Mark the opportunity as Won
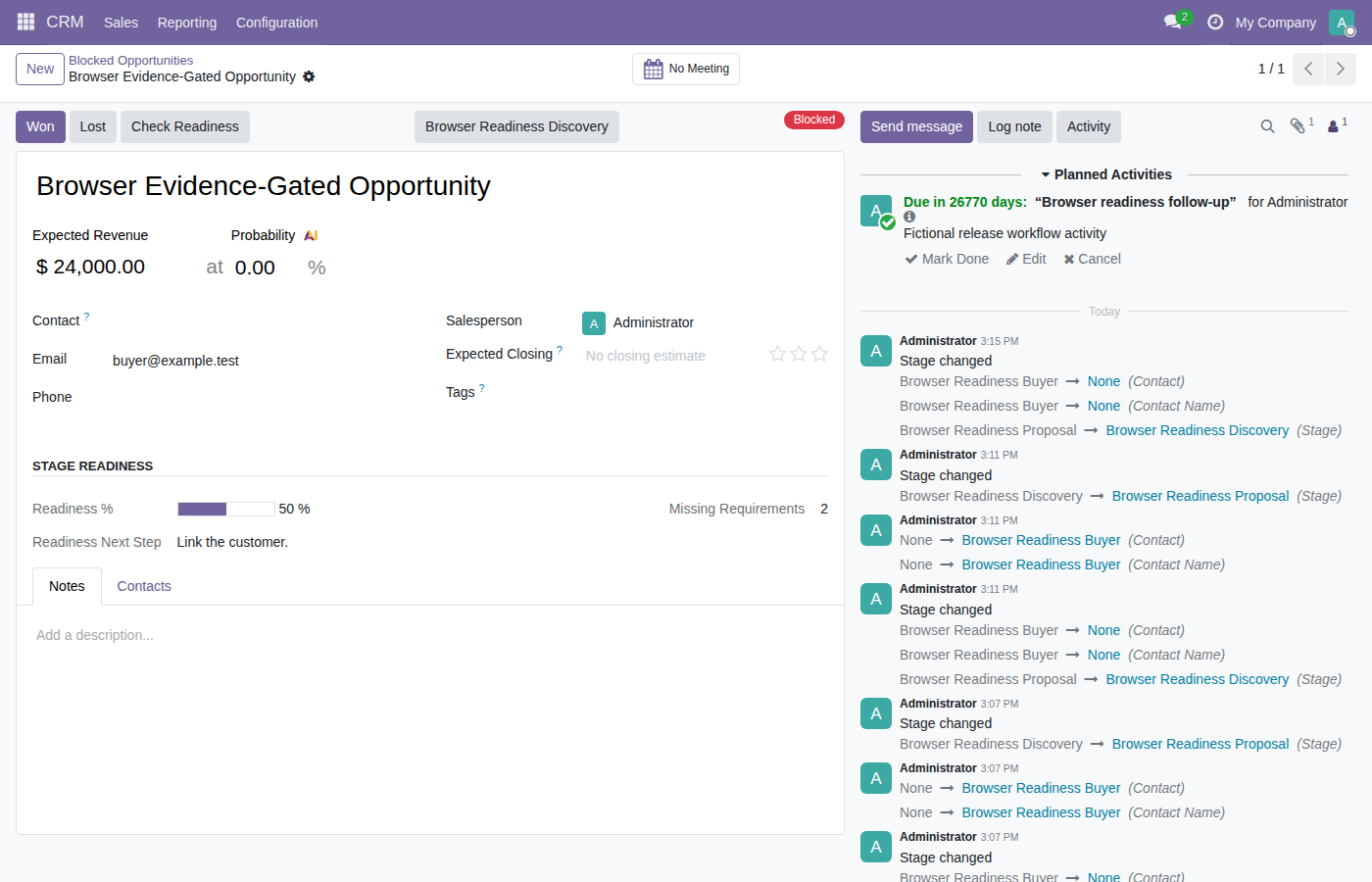The image size is (1372, 882). pos(40,126)
